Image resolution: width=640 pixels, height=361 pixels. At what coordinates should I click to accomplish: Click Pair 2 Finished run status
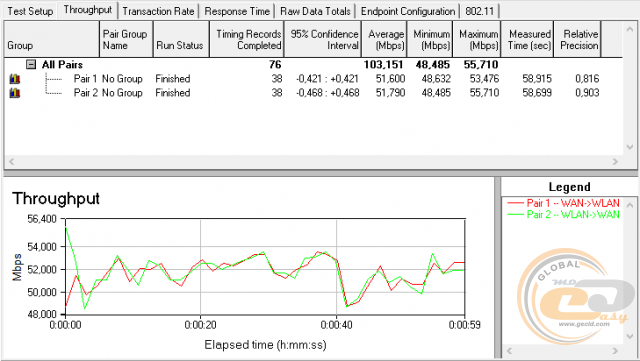coord(173,93)
